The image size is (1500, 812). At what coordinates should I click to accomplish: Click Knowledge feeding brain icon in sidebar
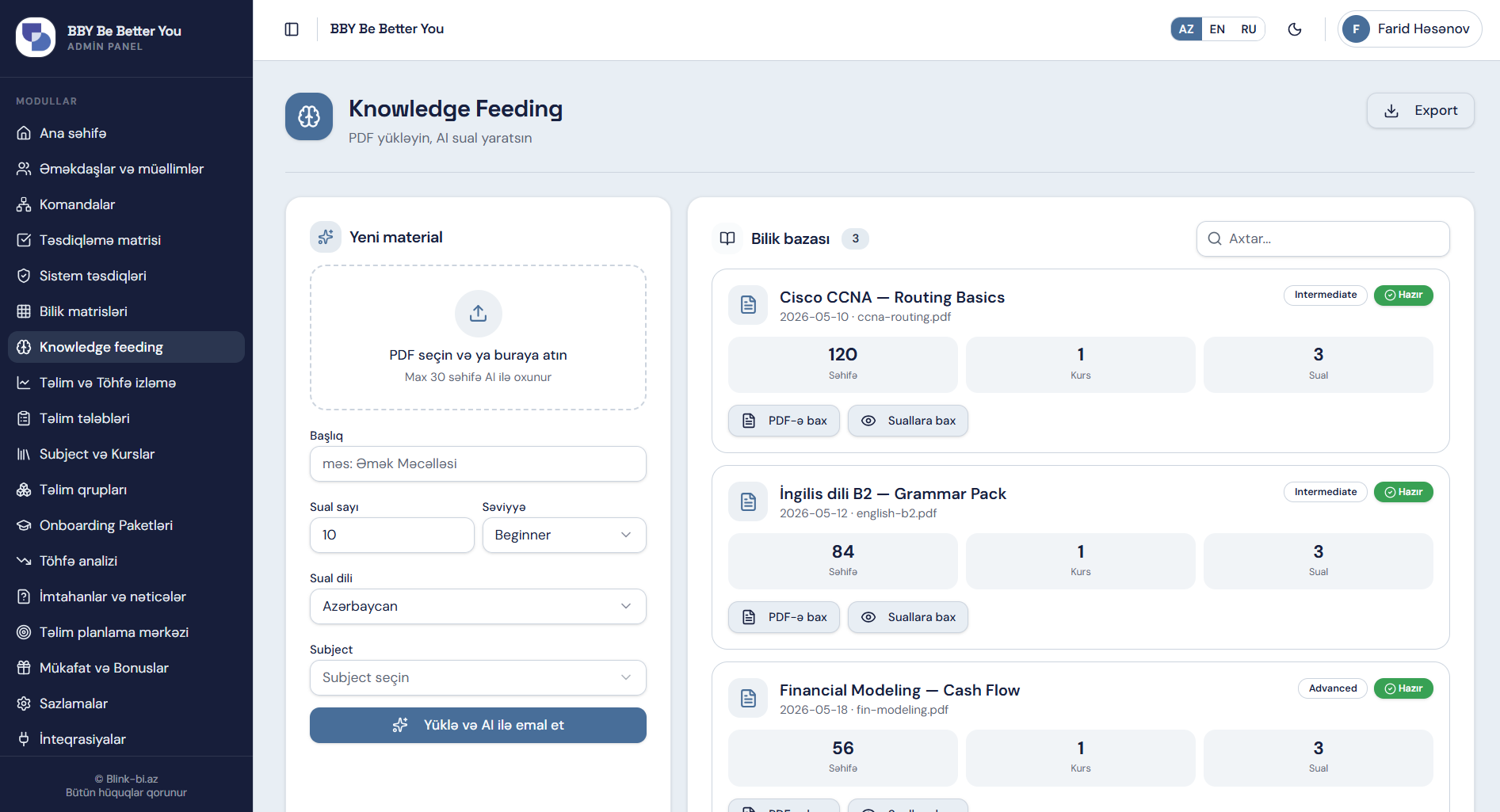pyautogui.click(x=24, y=347)
